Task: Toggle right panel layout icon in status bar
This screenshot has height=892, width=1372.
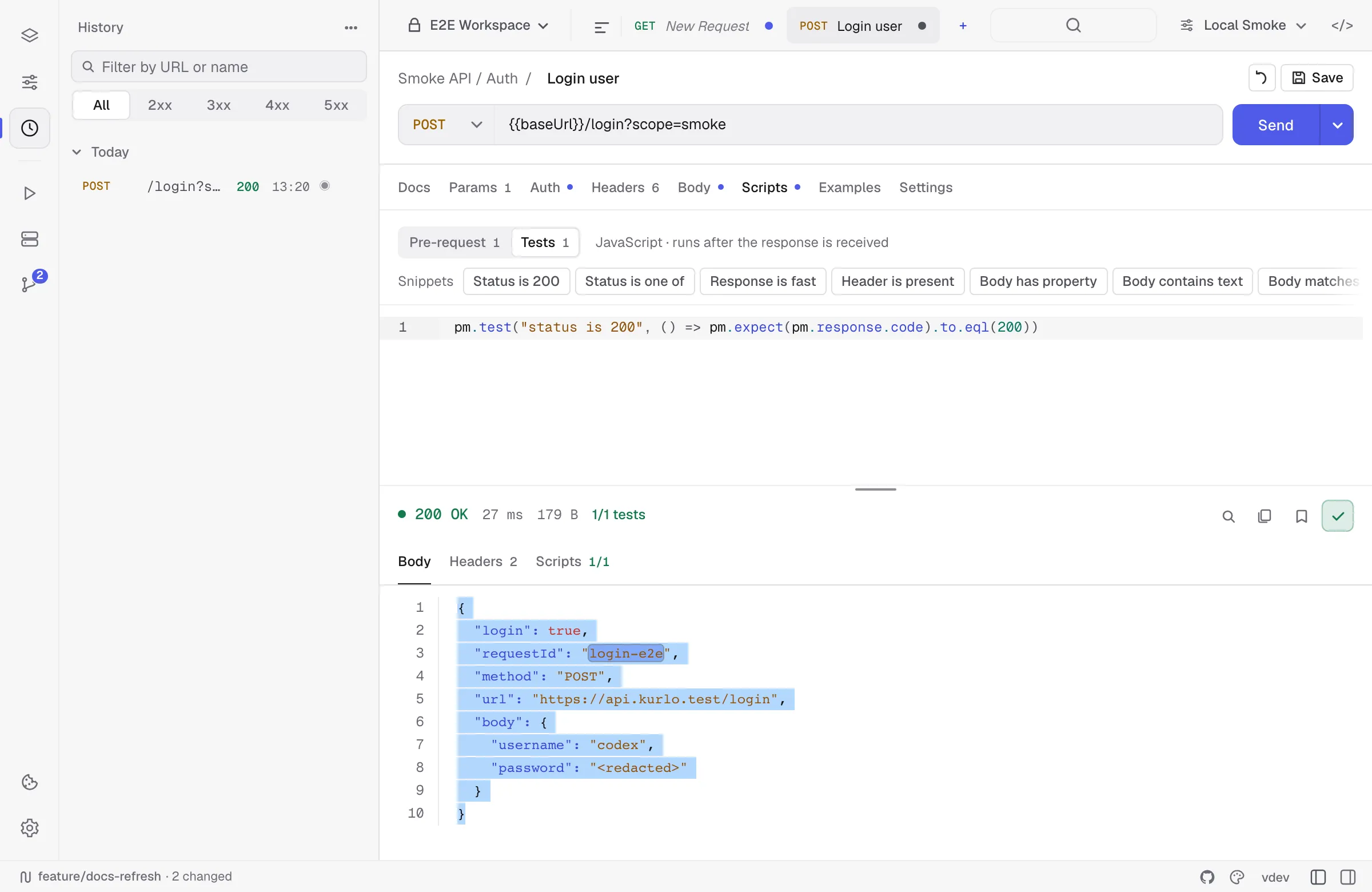Action: (1348, 877)
